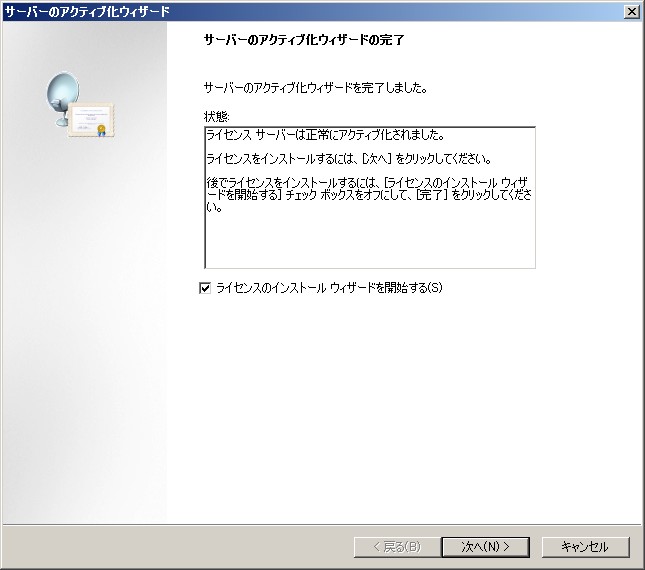Click the empty white area below the checkbox

point(400,400)
